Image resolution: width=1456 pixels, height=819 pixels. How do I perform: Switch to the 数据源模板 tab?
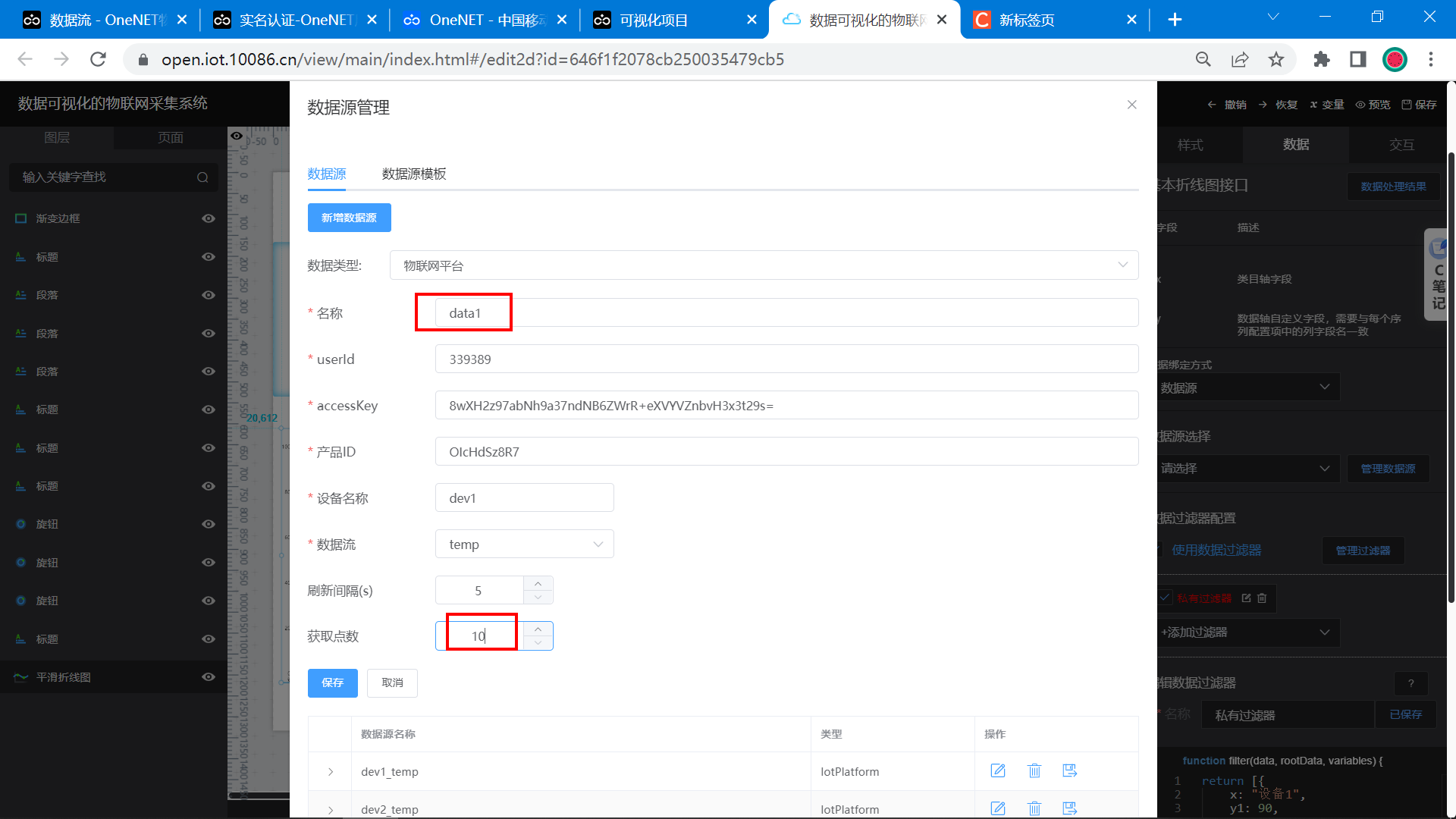click(414, 174)
